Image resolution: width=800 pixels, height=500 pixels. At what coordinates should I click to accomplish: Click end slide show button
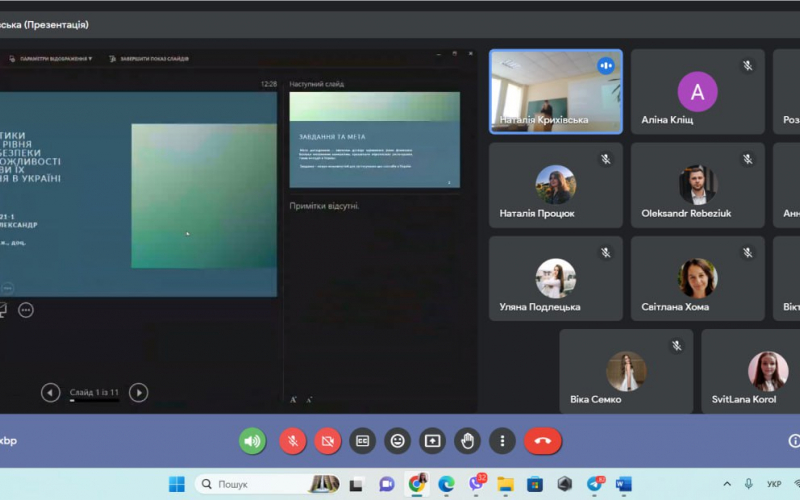pyautogui.click(x=148, y=59)
